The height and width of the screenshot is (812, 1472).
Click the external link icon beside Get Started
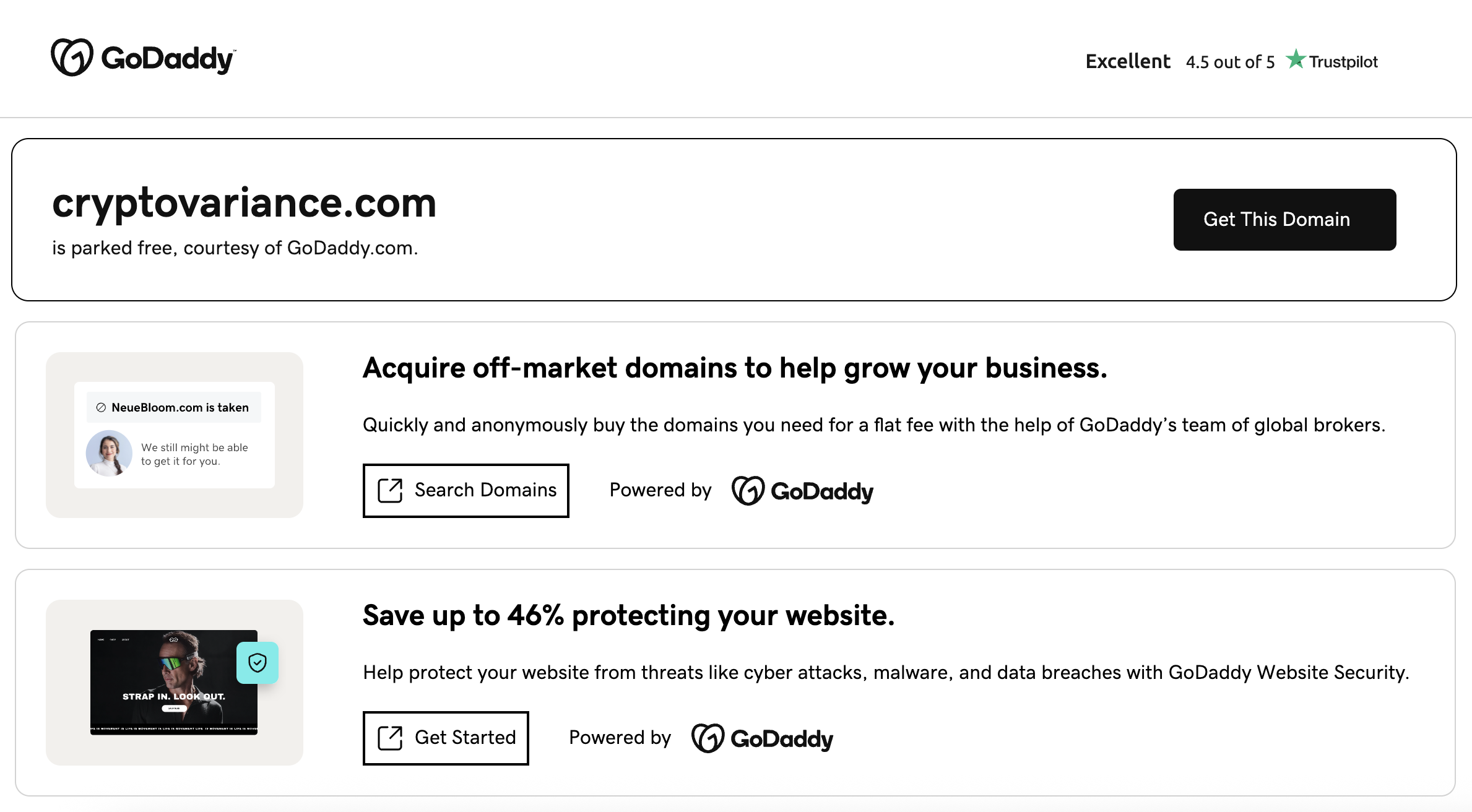click(x=390, y=738)
